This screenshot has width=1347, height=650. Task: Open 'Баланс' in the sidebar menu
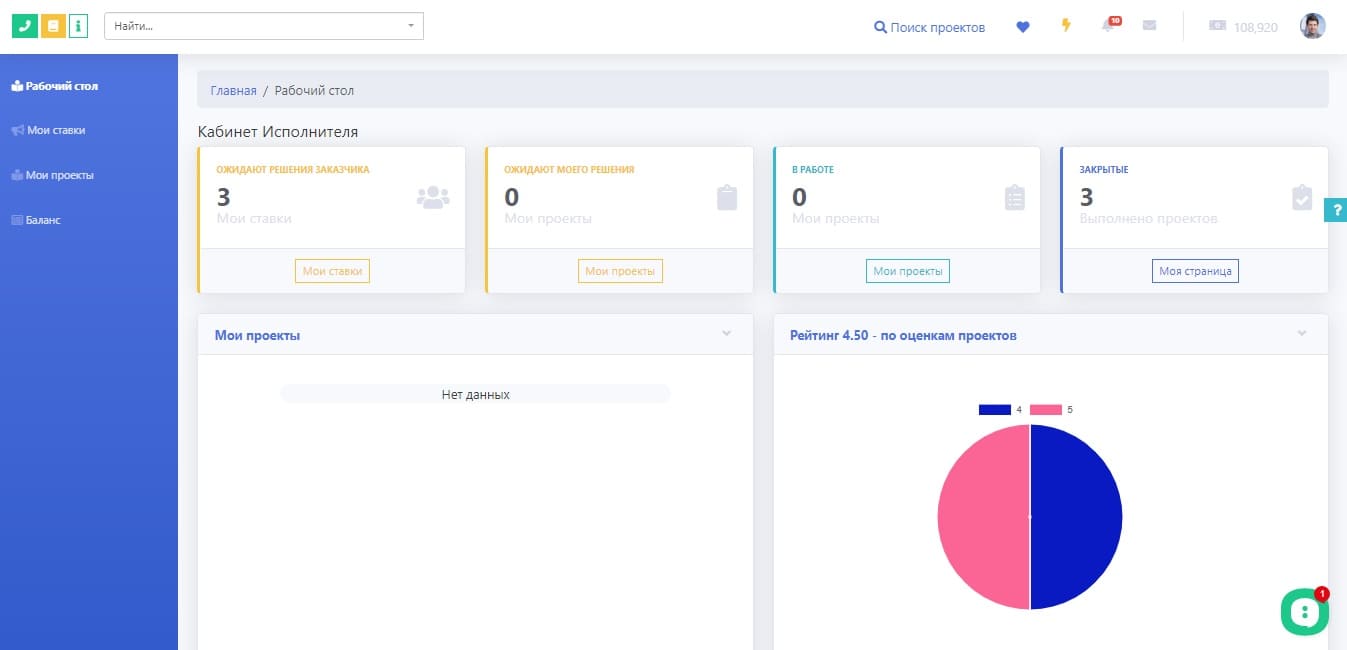pos(43,220)
